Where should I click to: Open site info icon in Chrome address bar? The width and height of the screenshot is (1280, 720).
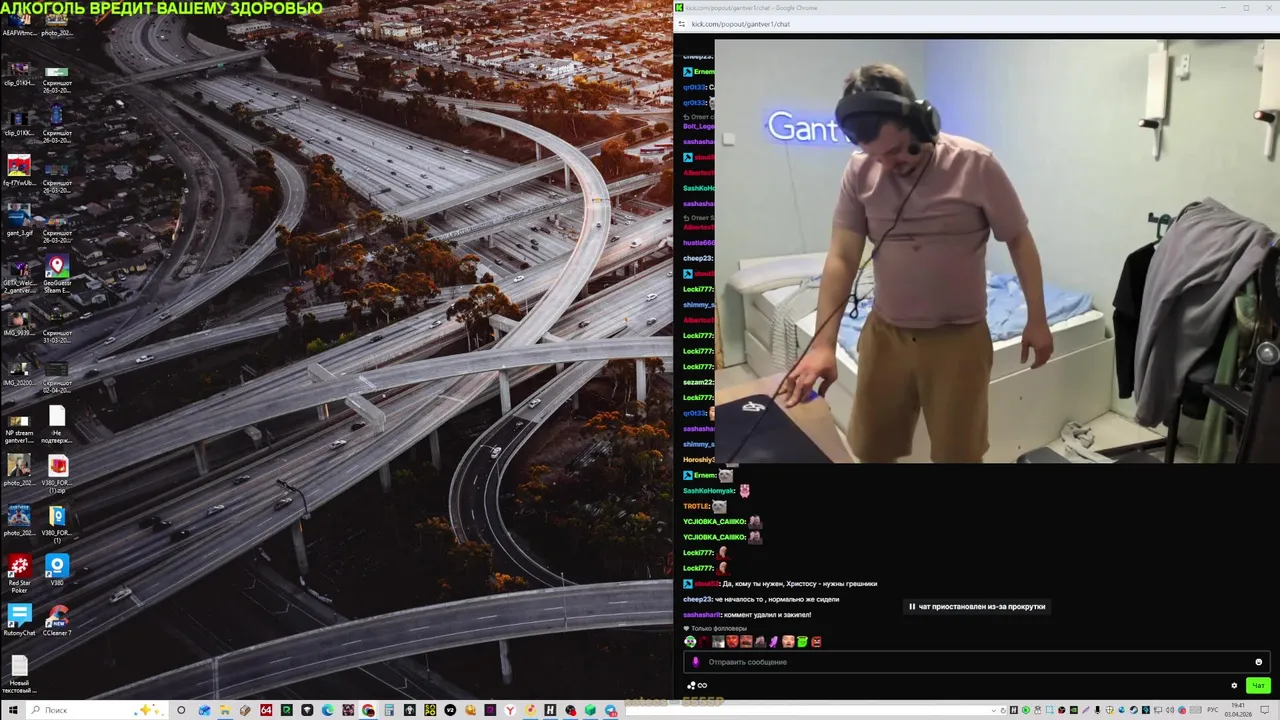tap(682, 24)
